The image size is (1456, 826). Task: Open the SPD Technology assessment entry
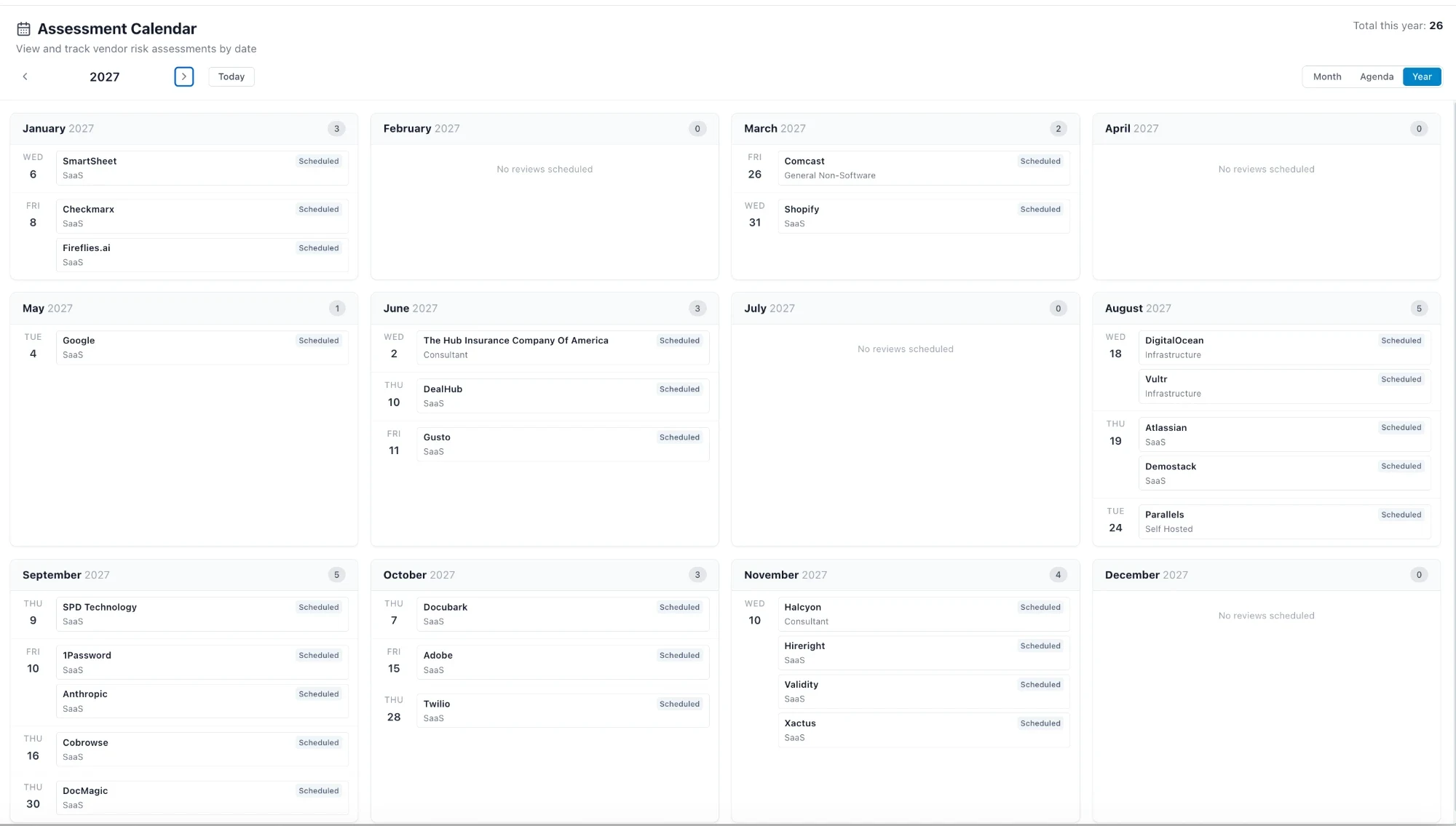pyautogui.click(x=202, y=613)
